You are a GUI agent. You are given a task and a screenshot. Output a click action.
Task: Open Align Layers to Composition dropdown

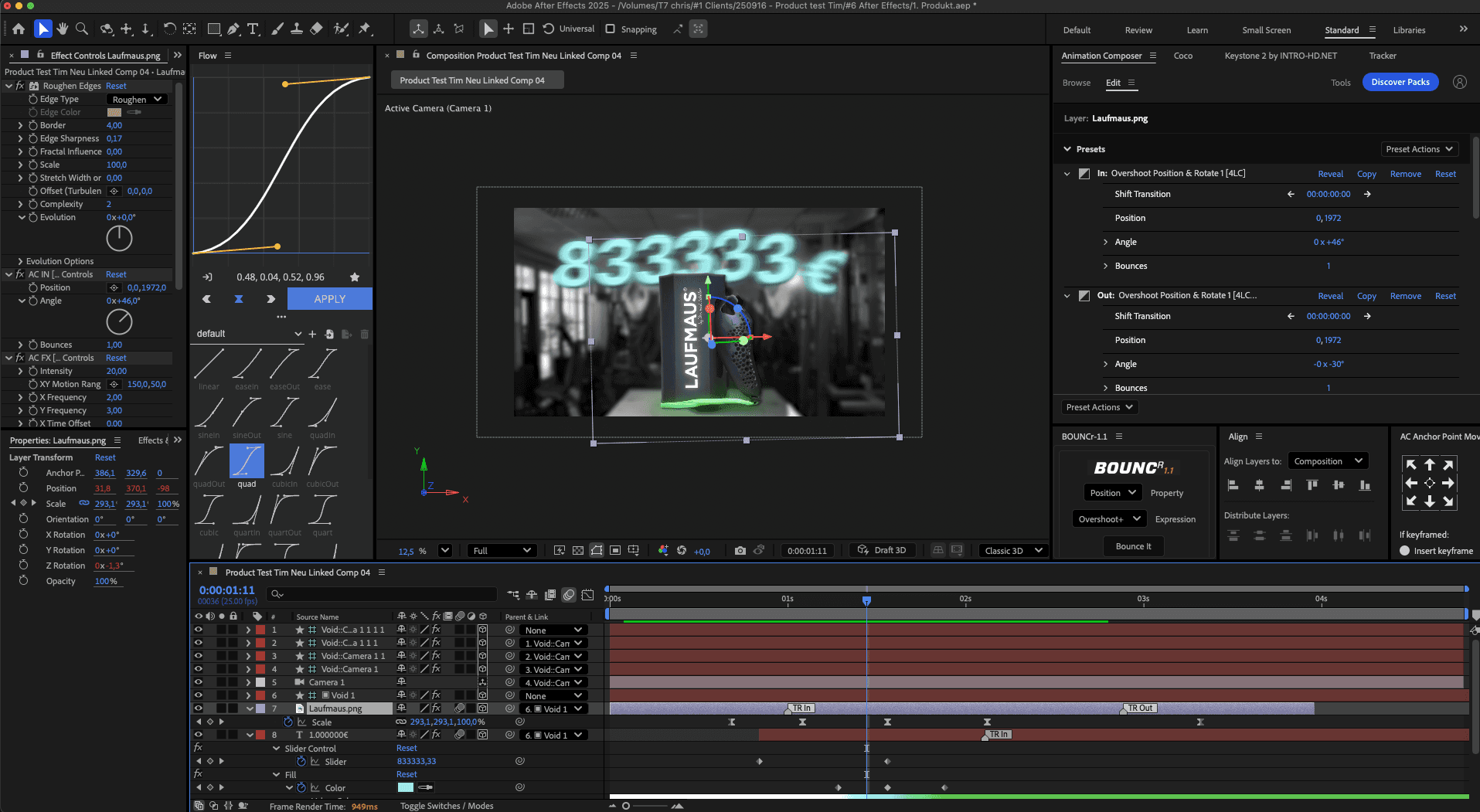click(1329, 461)
